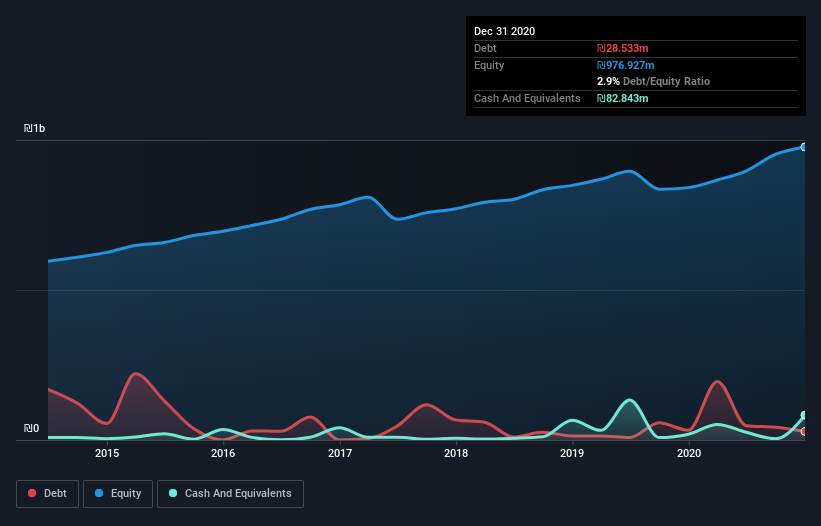Image resolution: width=821 pixels, height=526 pixels.
Task: Select the 2015 x-axis label
Action: tap(107, 453)
